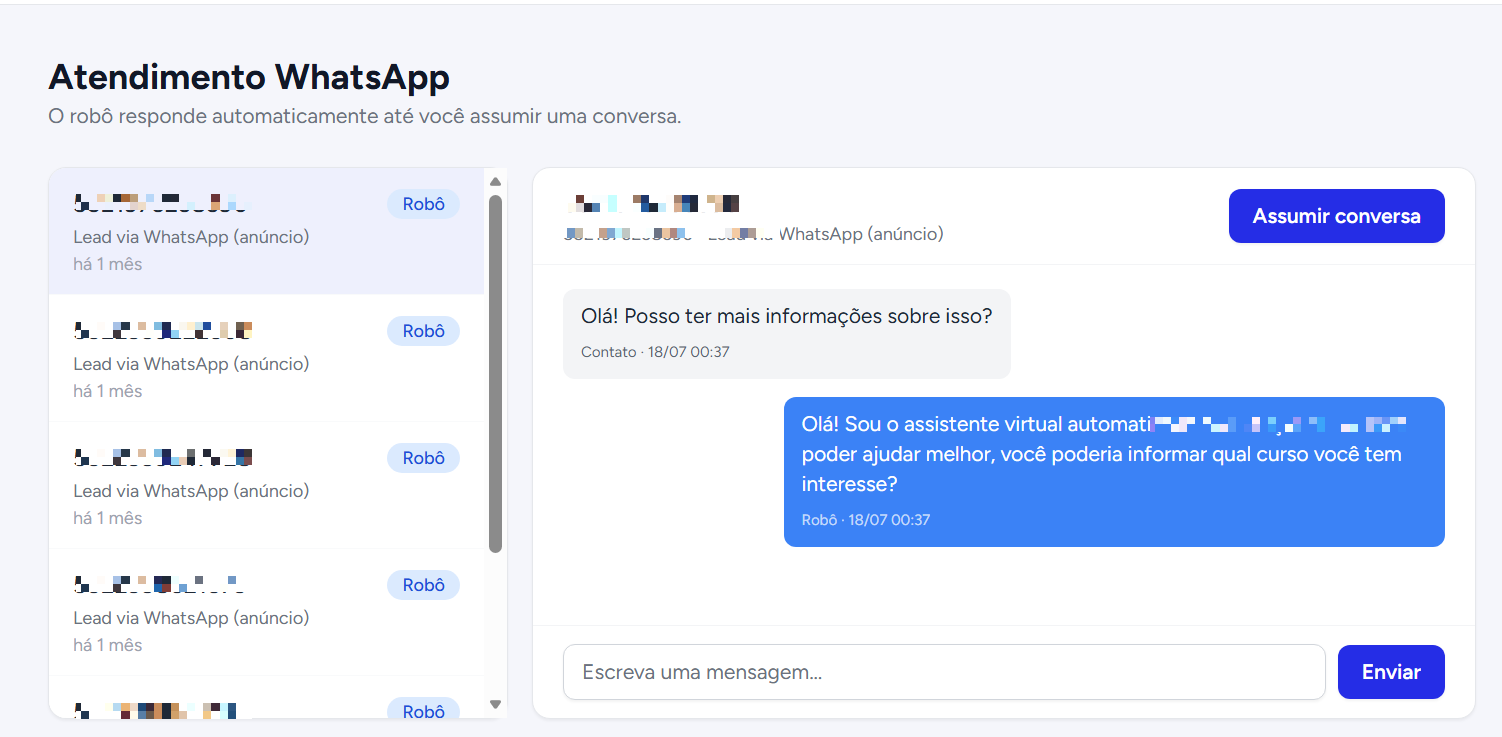Click the blue 'Olá! Sou o assistente virtual' message
Viewport: 1502px width, 737px height.
pyautogui.click(x=1114, y=472)
